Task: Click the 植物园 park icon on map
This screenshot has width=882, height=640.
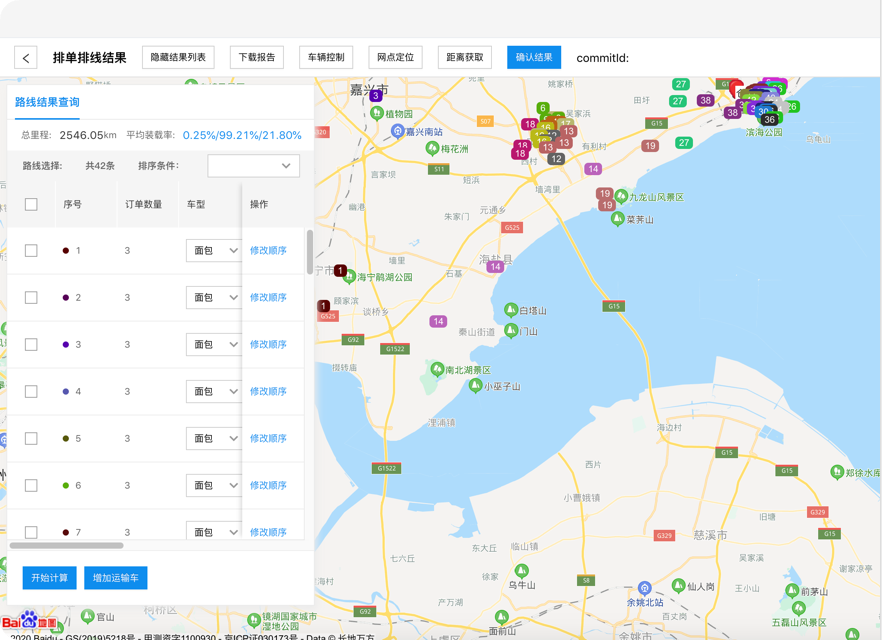Action: coord(377,114)
